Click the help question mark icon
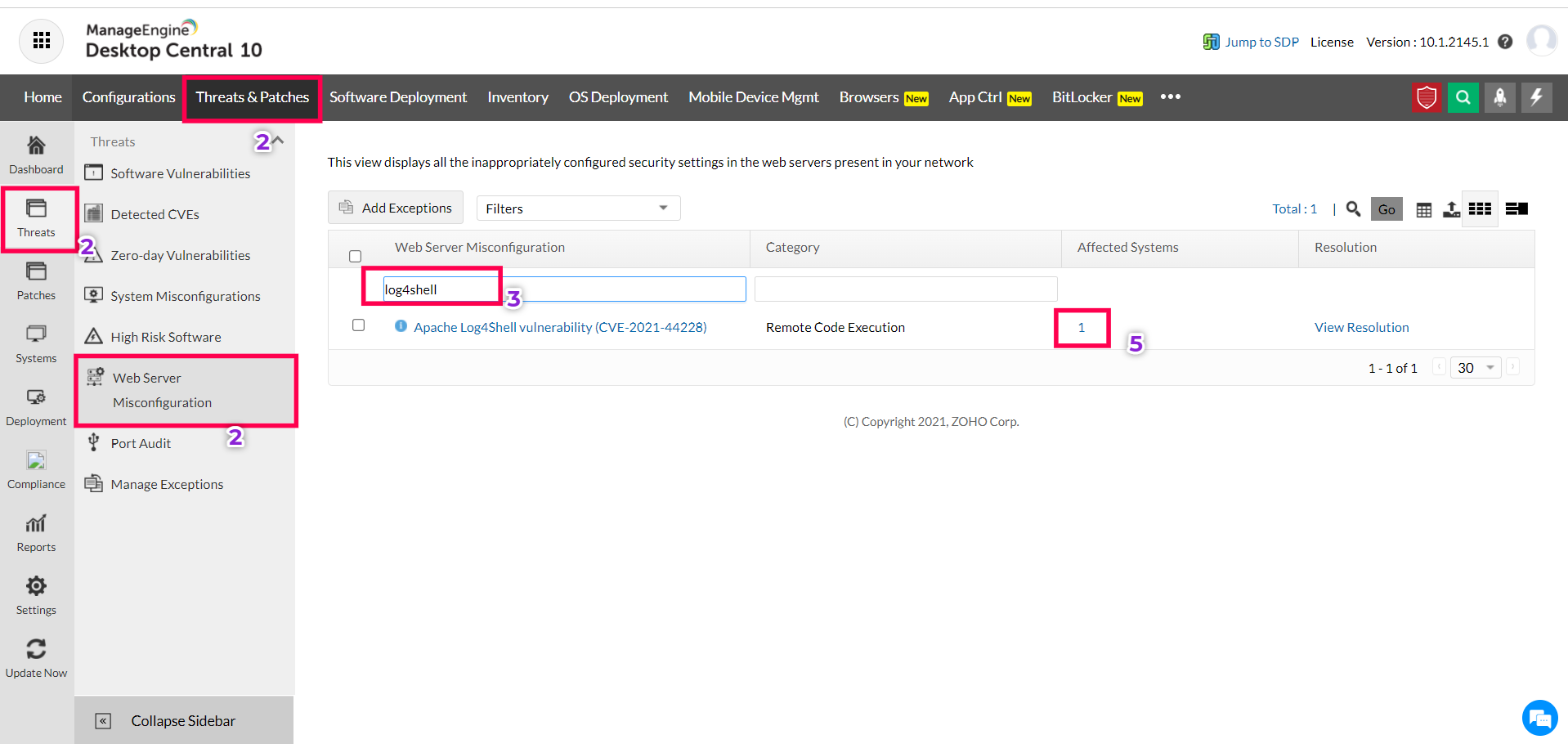 point(1505,42)
